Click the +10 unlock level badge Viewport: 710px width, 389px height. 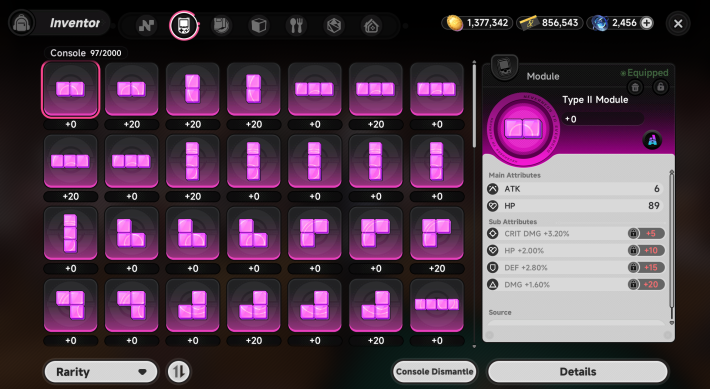point(651,250)
